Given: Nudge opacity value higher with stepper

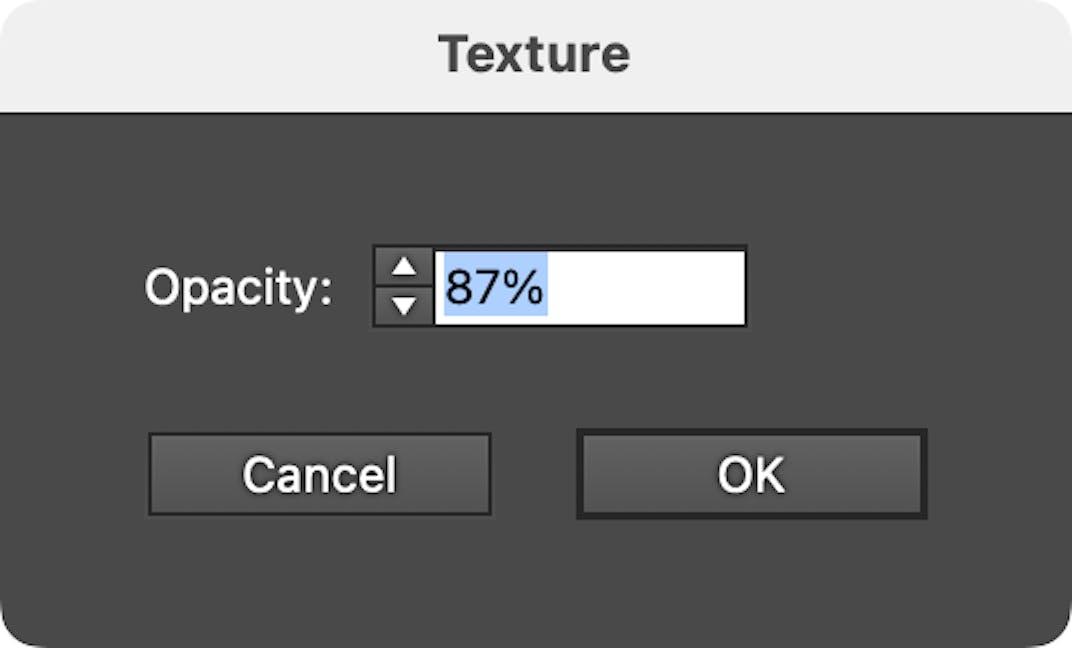Looking at the screenshot, I should (404, 266).
